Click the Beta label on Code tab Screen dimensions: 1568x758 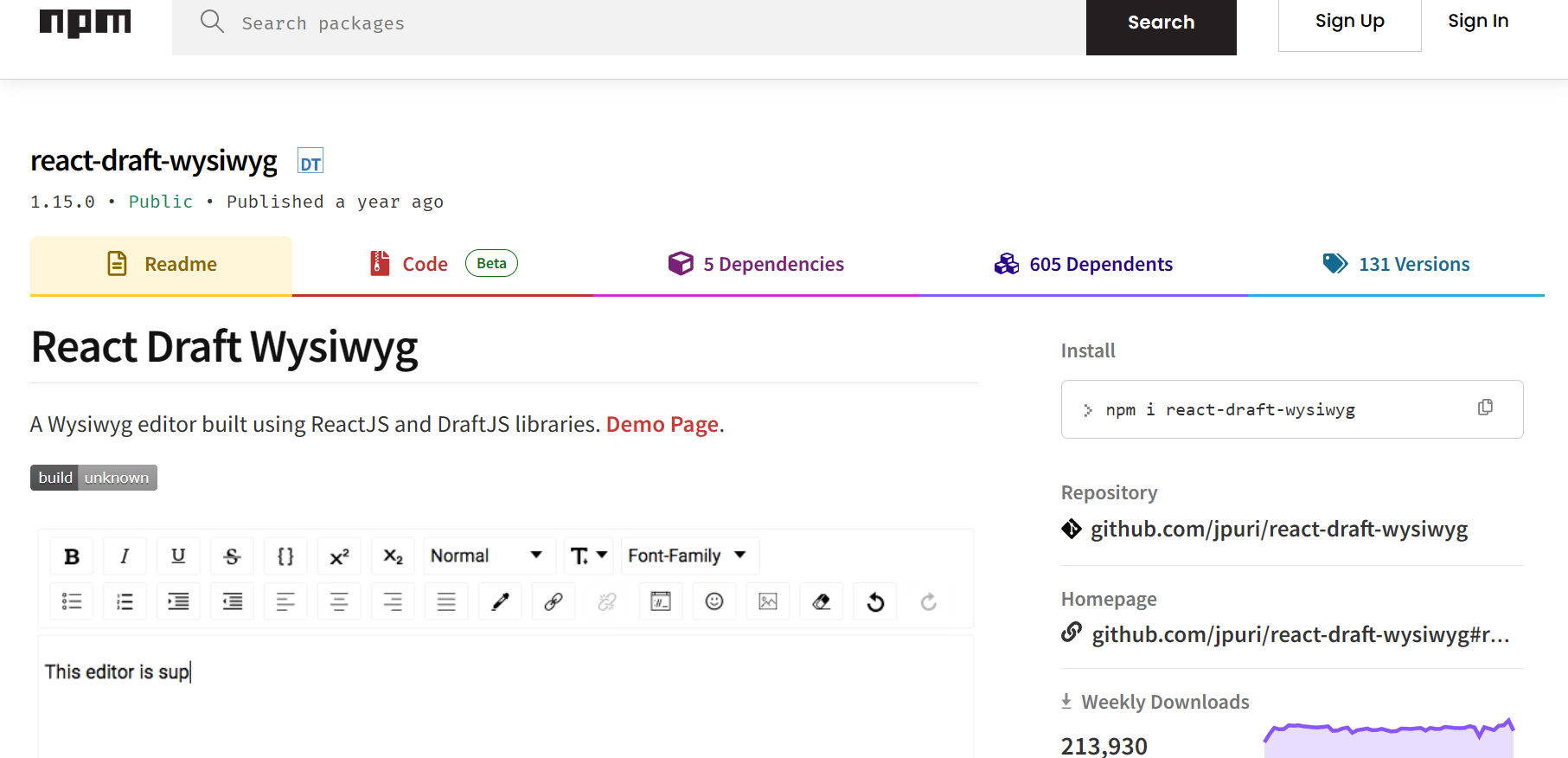coord(491,263)
